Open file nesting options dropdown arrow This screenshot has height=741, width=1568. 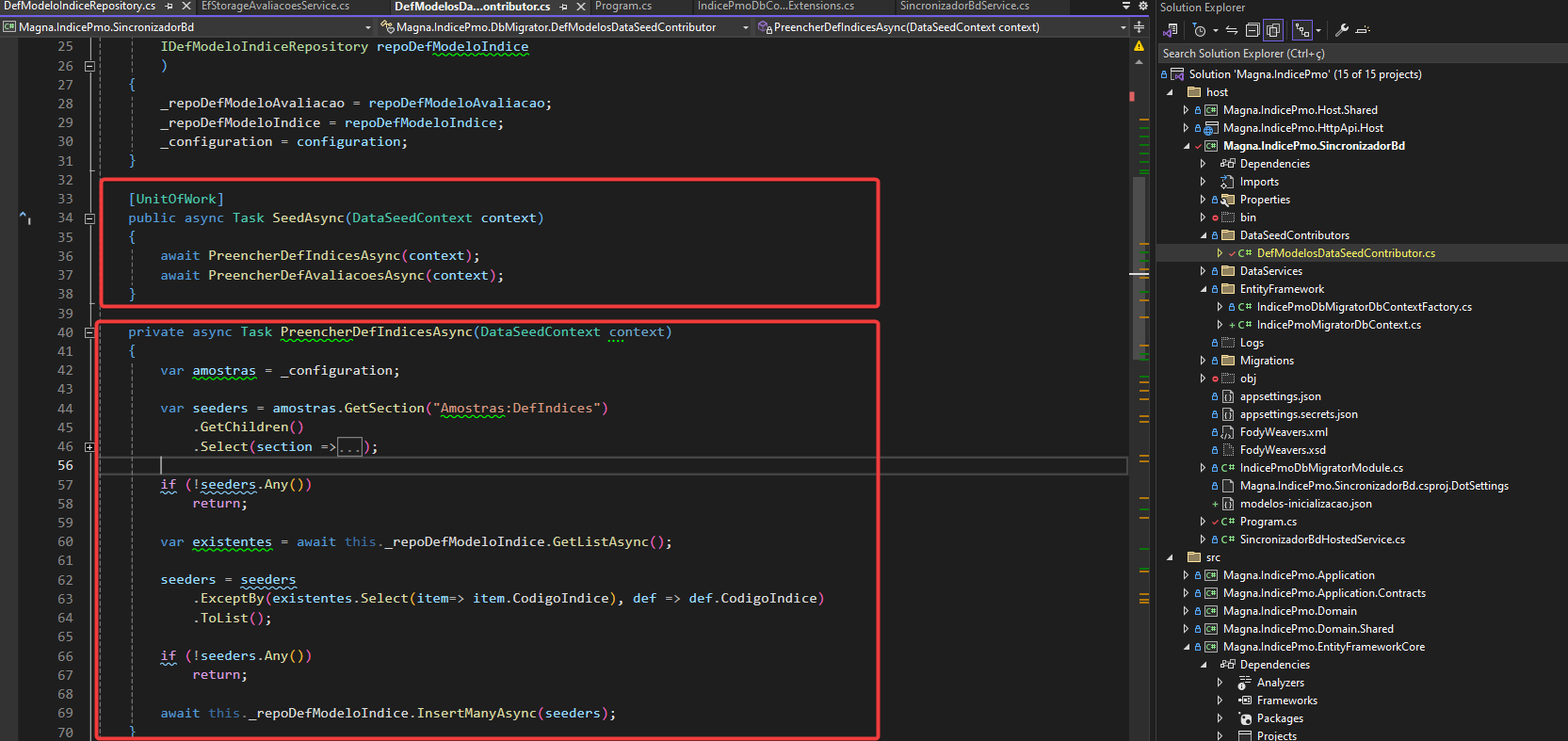point(1318,30)
